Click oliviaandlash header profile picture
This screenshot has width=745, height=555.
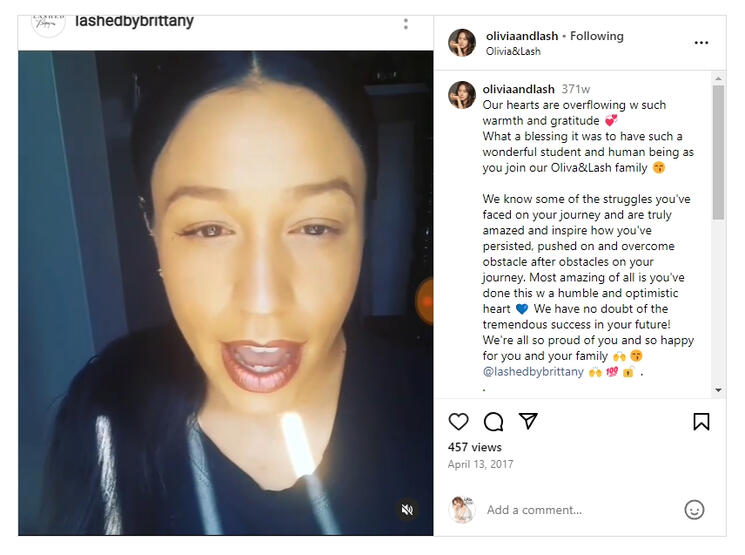click(462, 43)
